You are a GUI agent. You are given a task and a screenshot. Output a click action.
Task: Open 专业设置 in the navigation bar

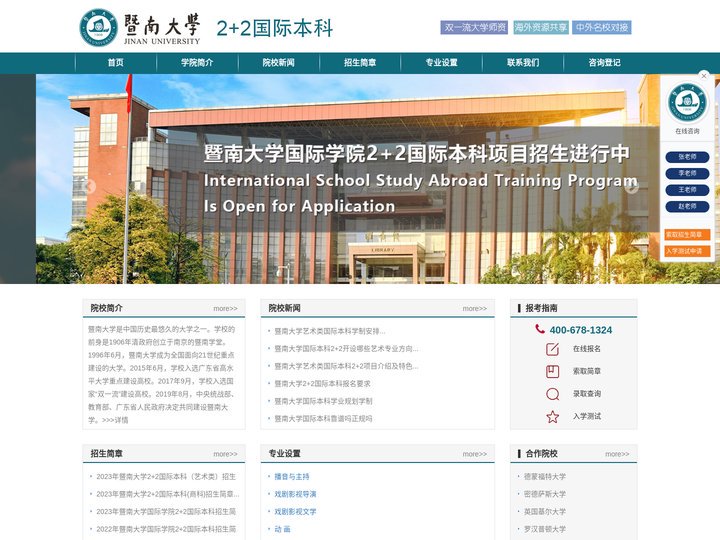(x=441, y=63)
